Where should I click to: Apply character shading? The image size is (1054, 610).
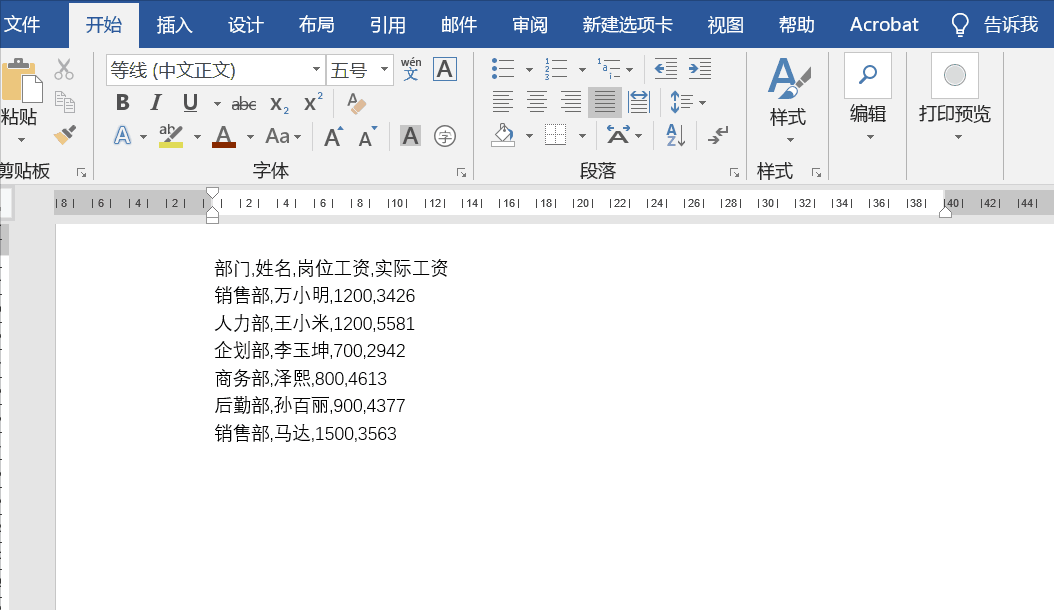(x=410, y=137)
